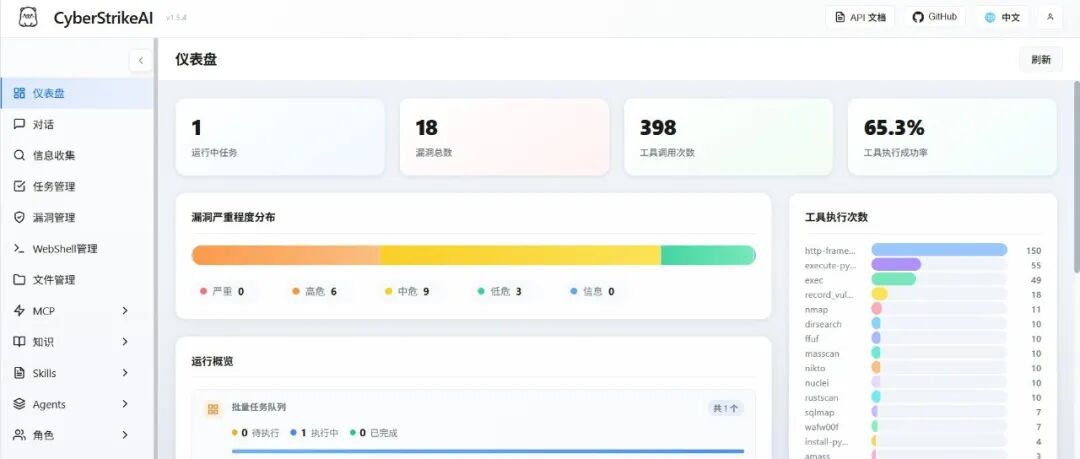Open the 对话 menu item
This screenshot has height=459, width=1080.
tap(76, 124)
